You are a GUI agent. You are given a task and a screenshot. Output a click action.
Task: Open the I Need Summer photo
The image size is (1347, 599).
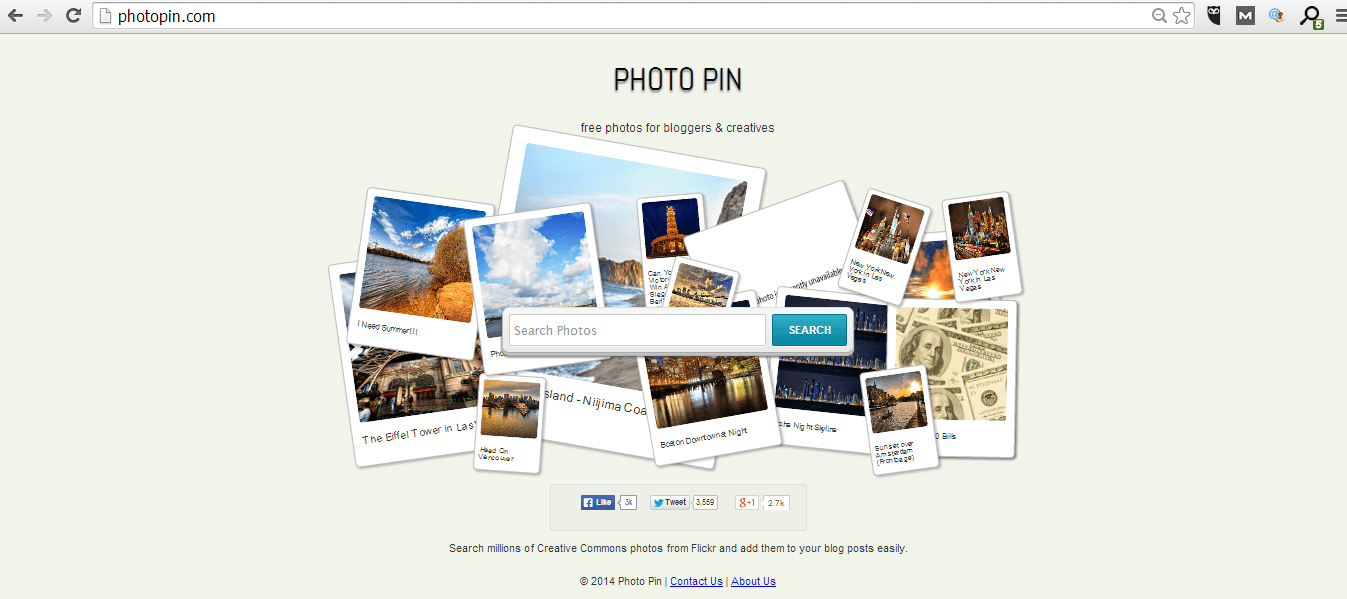point(422,272)
